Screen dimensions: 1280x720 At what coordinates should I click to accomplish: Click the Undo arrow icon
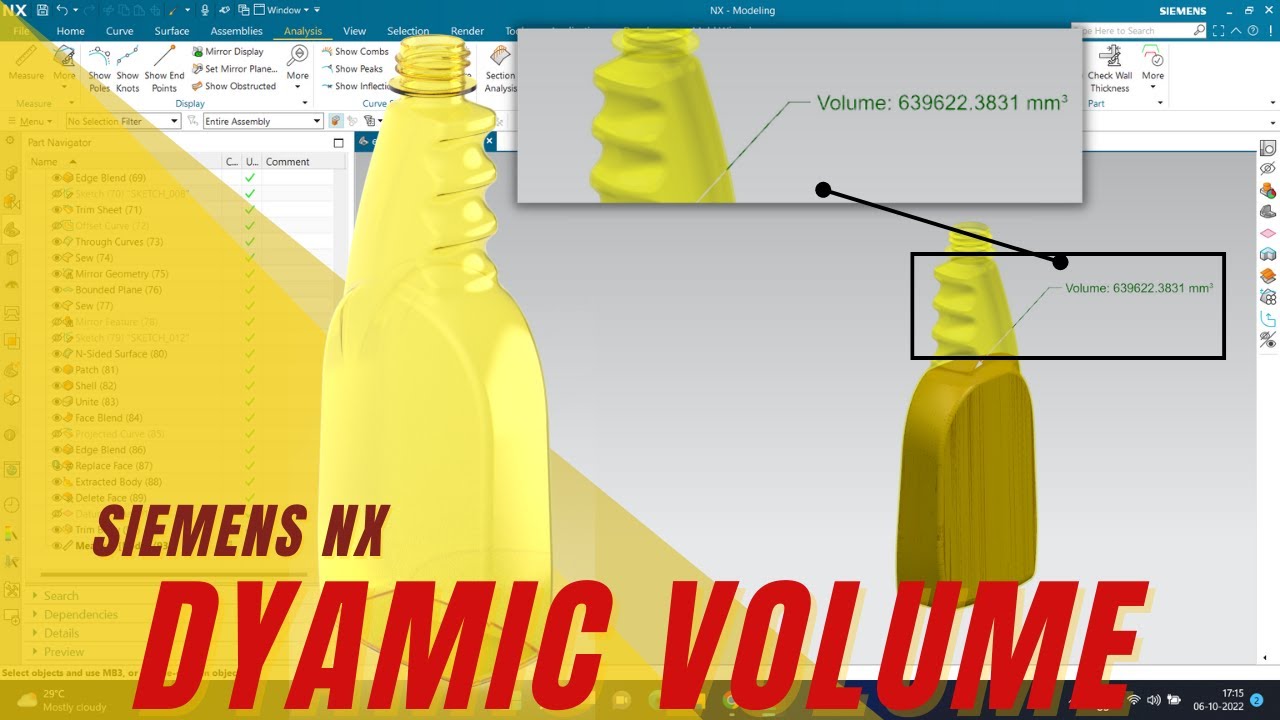(62, 10)
